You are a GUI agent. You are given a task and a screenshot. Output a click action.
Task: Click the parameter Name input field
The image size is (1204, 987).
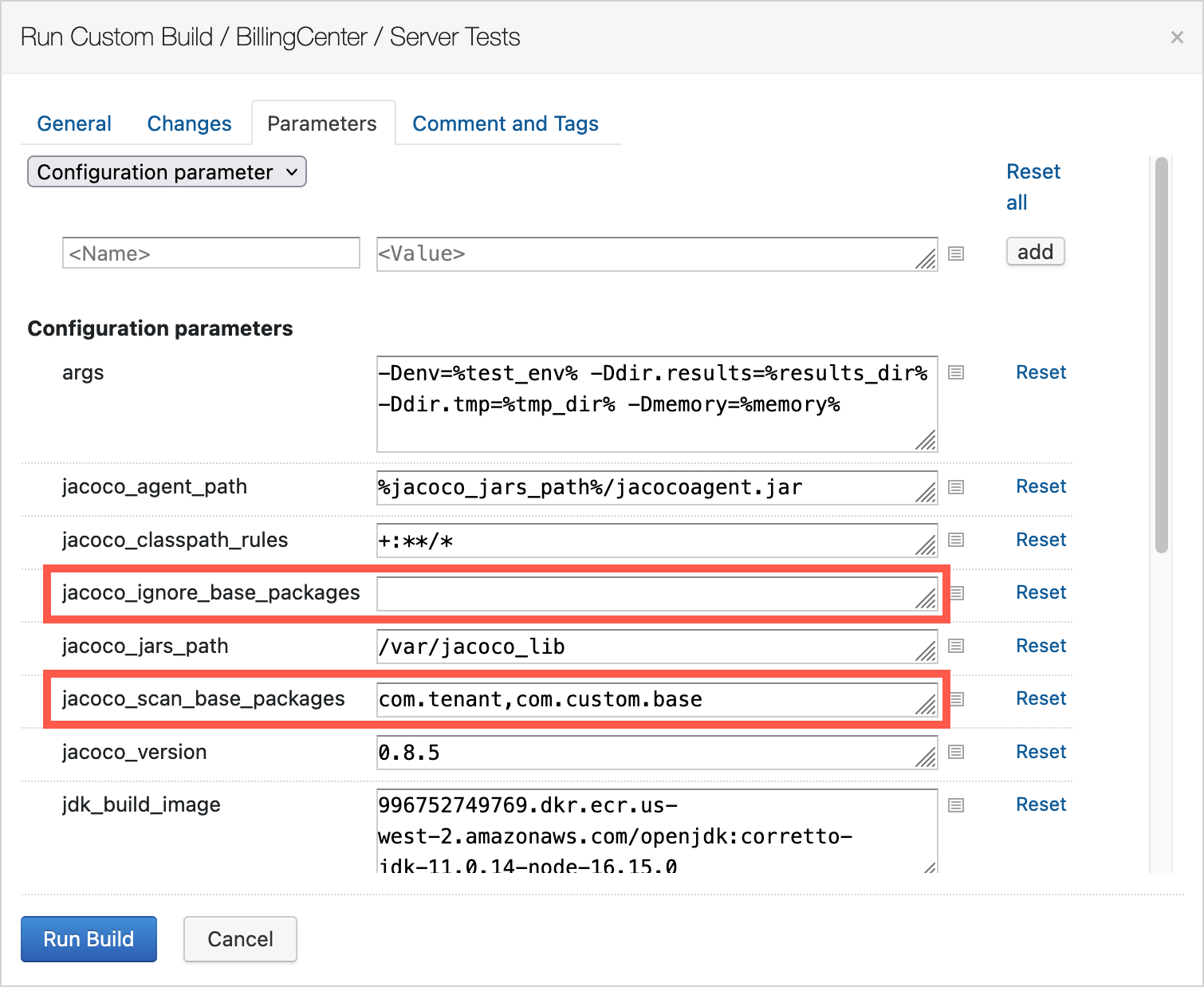(211, 254)
